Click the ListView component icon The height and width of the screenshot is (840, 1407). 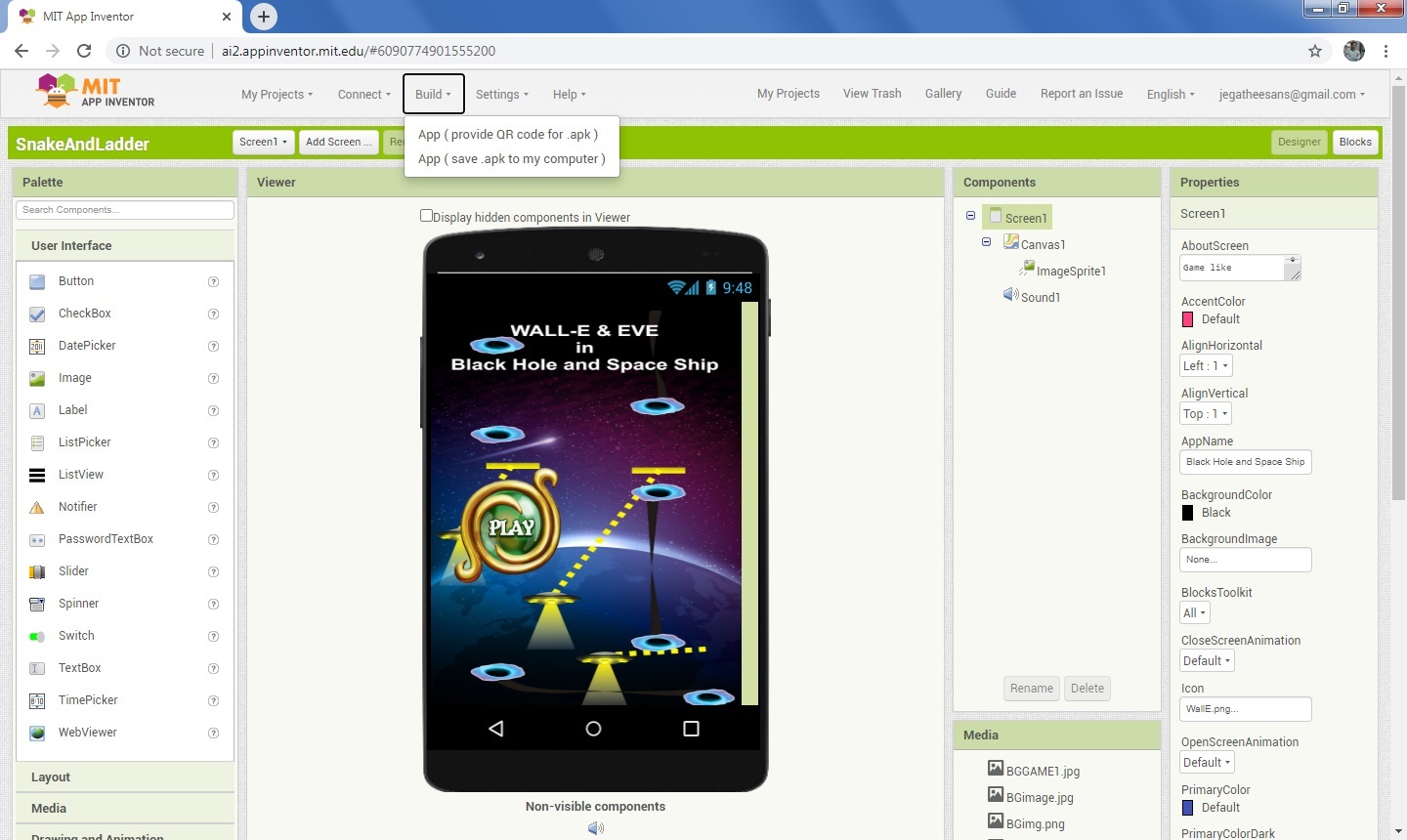coord(37,475)
